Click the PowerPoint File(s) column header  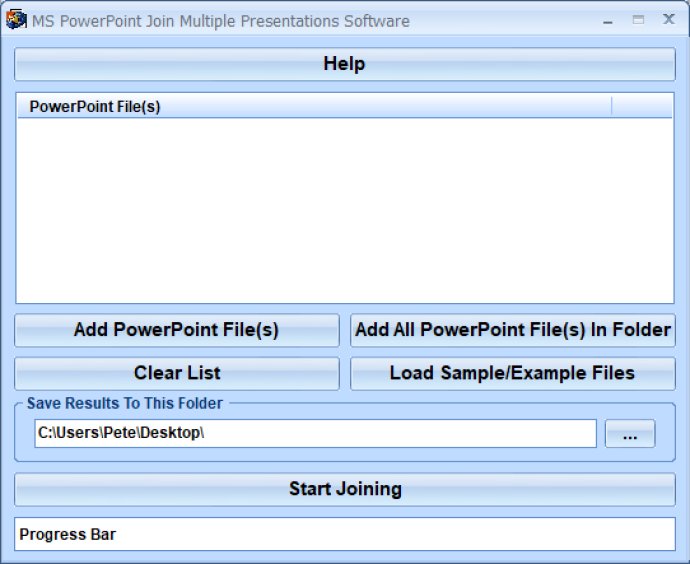pyautogui.click(x=314, y=106)
